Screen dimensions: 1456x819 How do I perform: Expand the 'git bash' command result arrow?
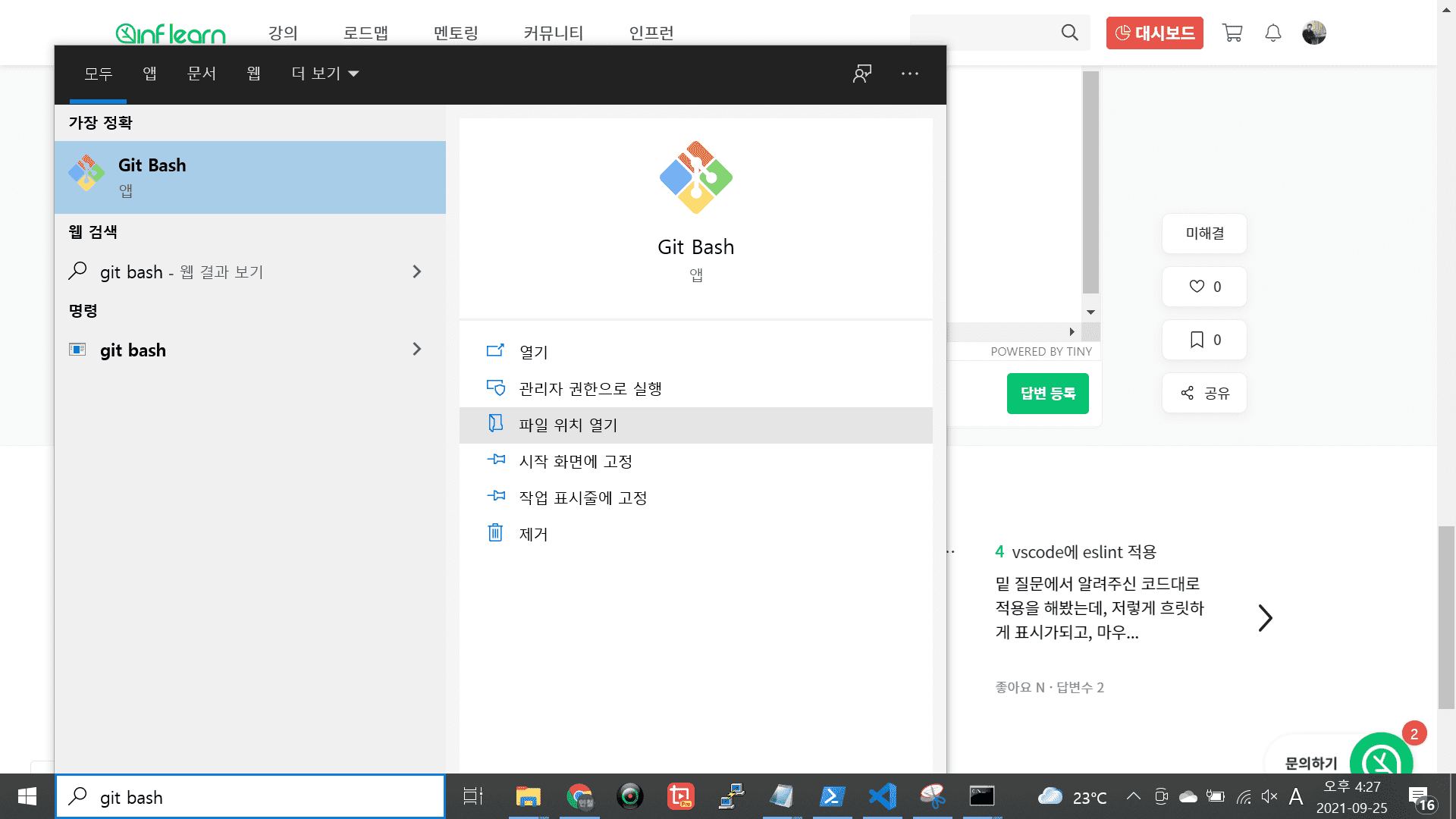click(416, 350)
